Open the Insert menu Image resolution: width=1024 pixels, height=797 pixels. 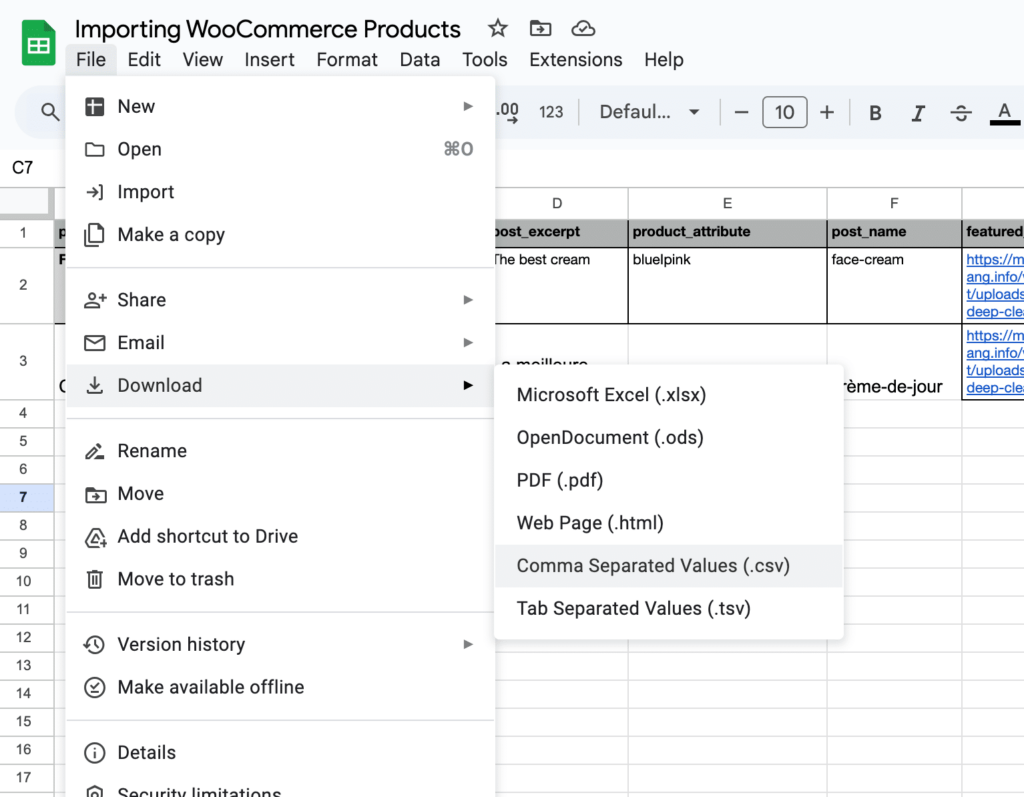(269, 59)
